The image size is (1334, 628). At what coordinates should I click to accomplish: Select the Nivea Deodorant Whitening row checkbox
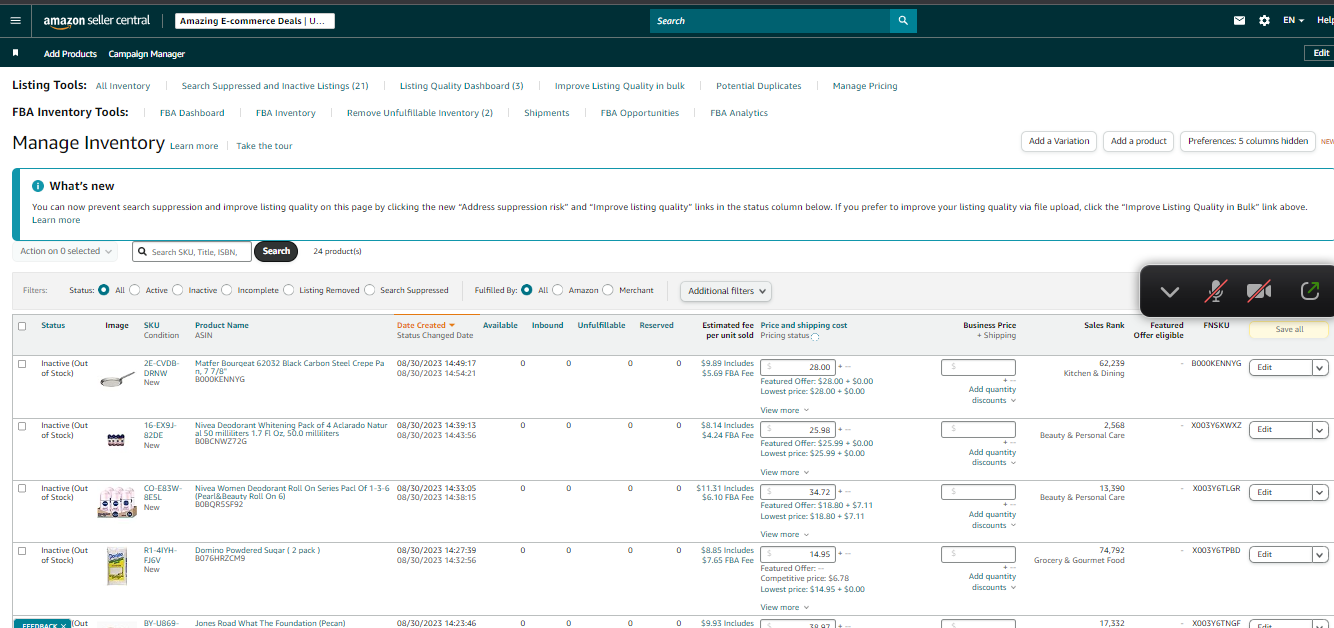tap(22, 426)
